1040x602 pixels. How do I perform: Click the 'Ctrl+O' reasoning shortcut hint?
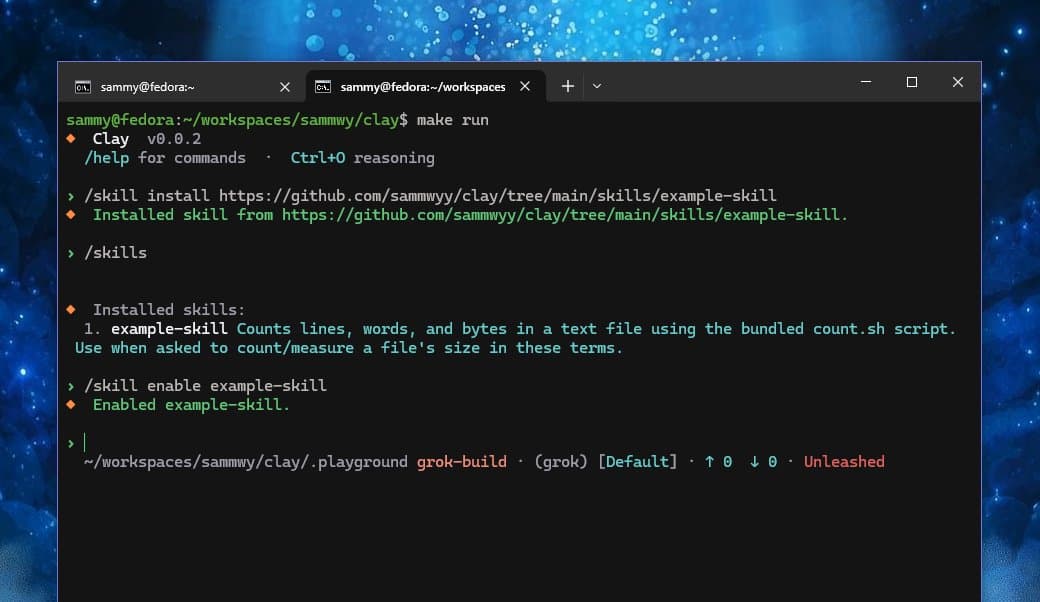pyautogui.click(x=318, y=158)
